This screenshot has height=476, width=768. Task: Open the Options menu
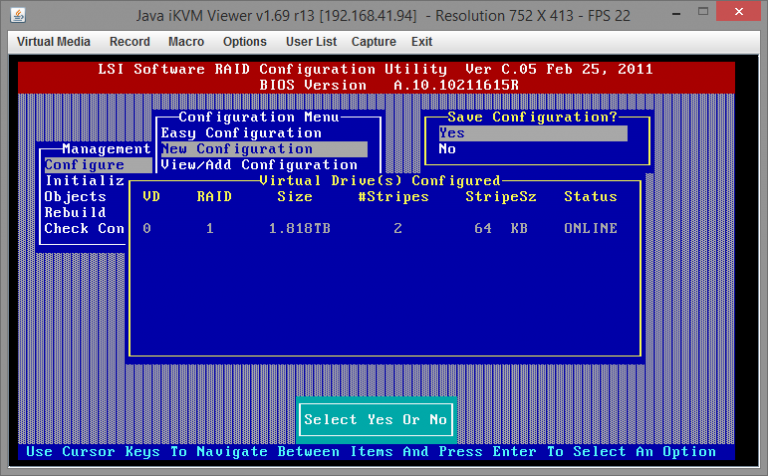(x=244, y=42)
